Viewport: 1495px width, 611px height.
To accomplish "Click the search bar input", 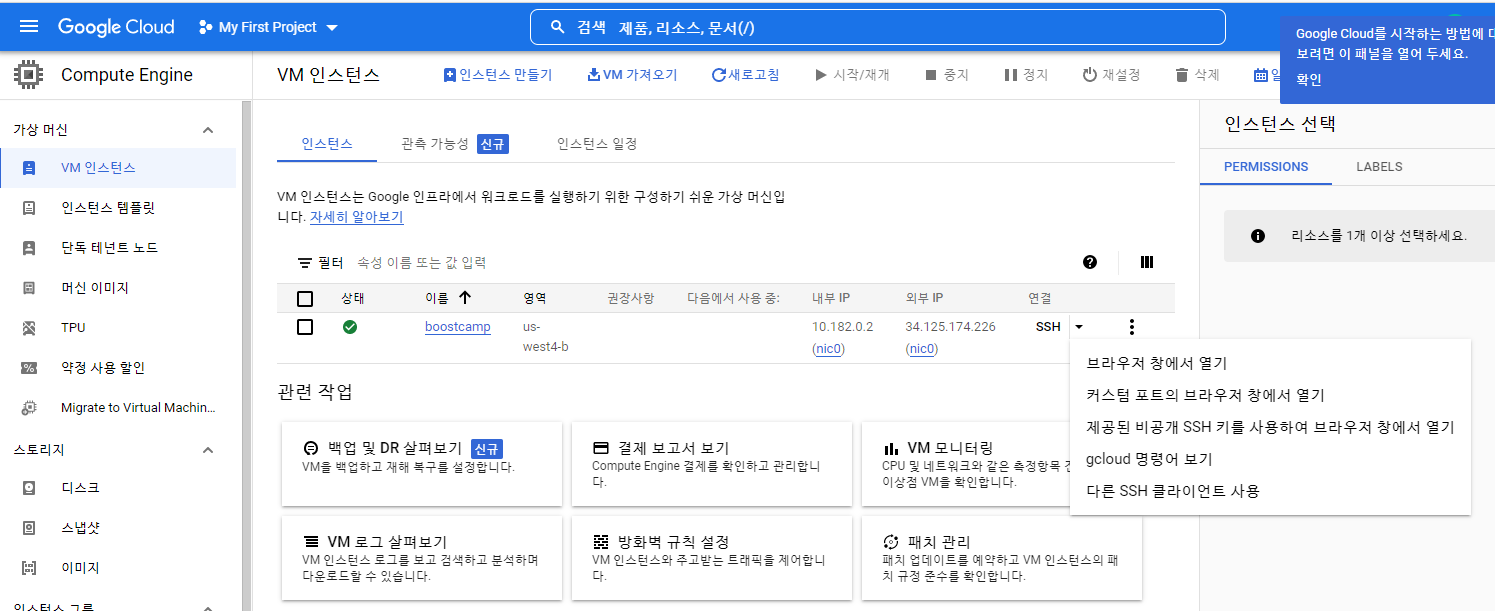I will pyautogui.click(x=877, y=27).
